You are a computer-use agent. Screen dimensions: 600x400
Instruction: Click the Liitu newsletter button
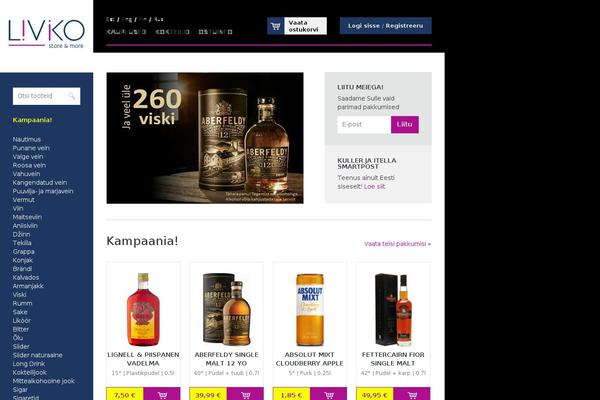click(404, 124)
